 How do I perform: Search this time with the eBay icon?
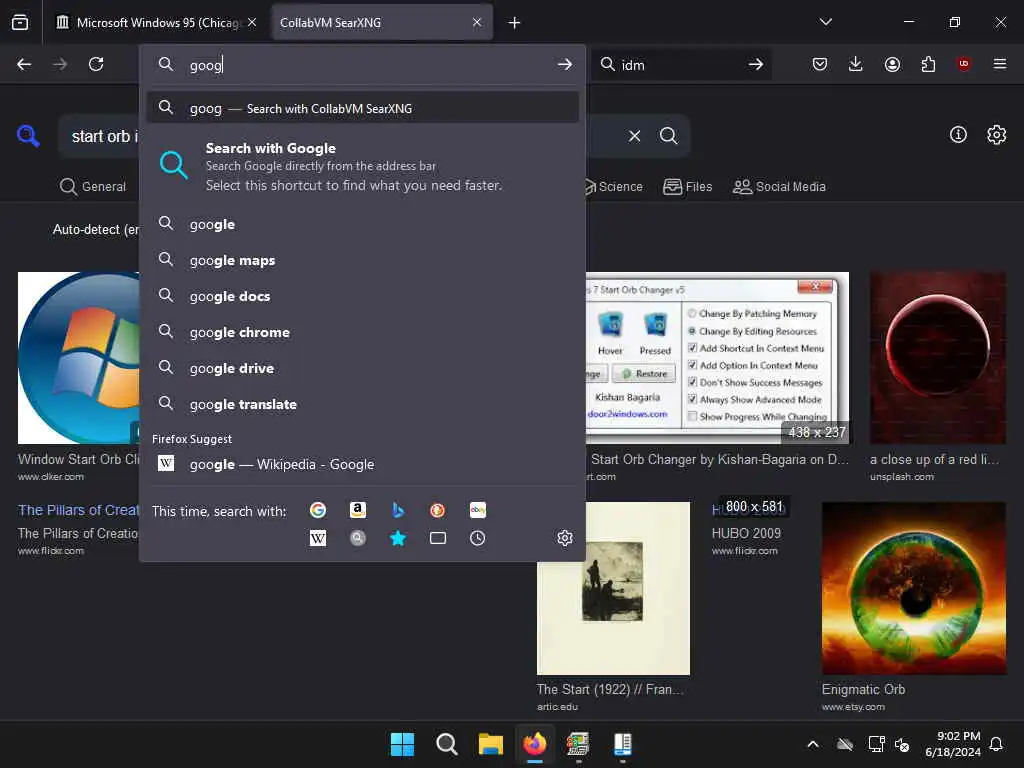[x=477, y=510]
